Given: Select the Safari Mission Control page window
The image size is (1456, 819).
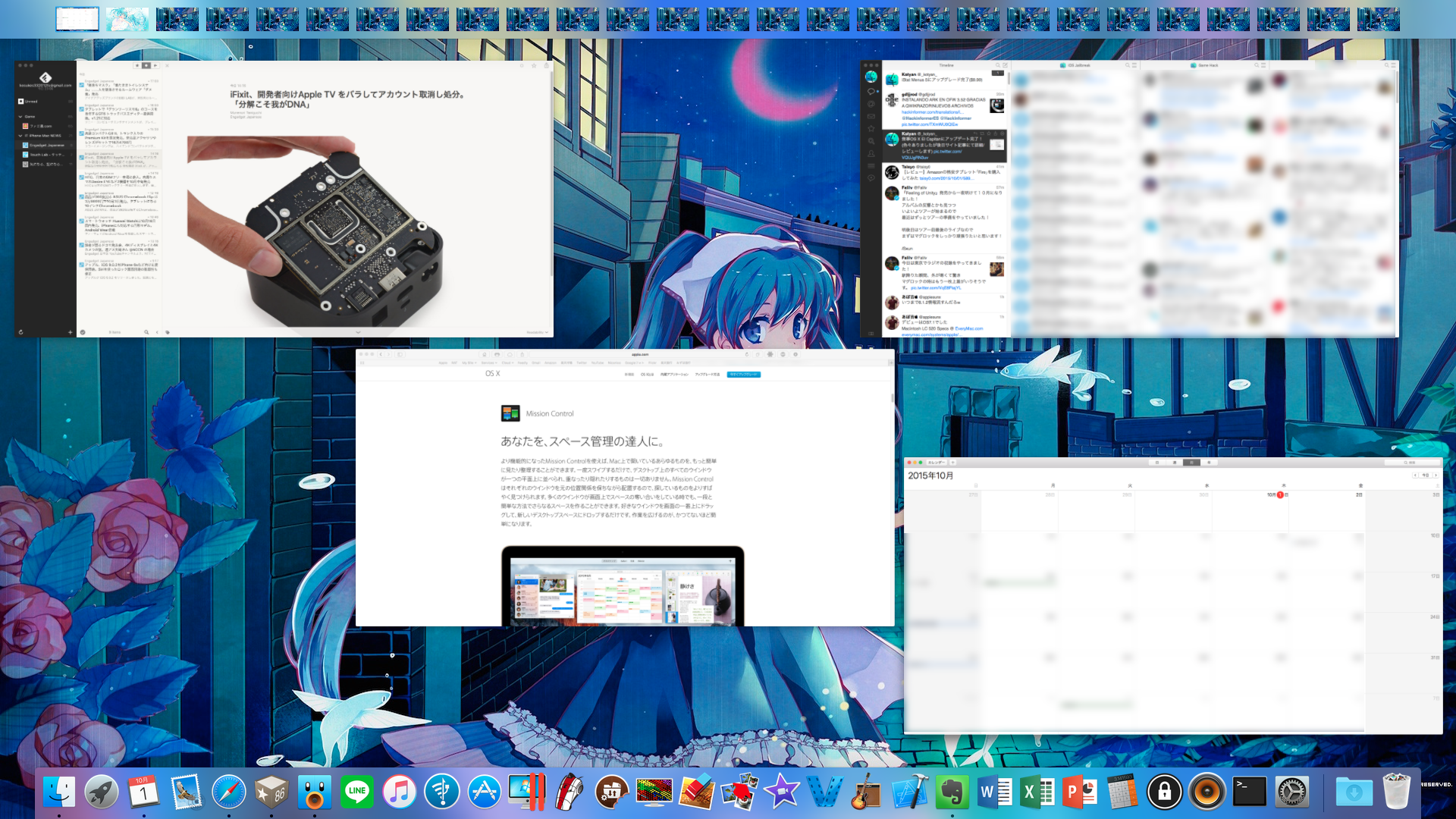Looking at the screenshot, I should (625, 488).
